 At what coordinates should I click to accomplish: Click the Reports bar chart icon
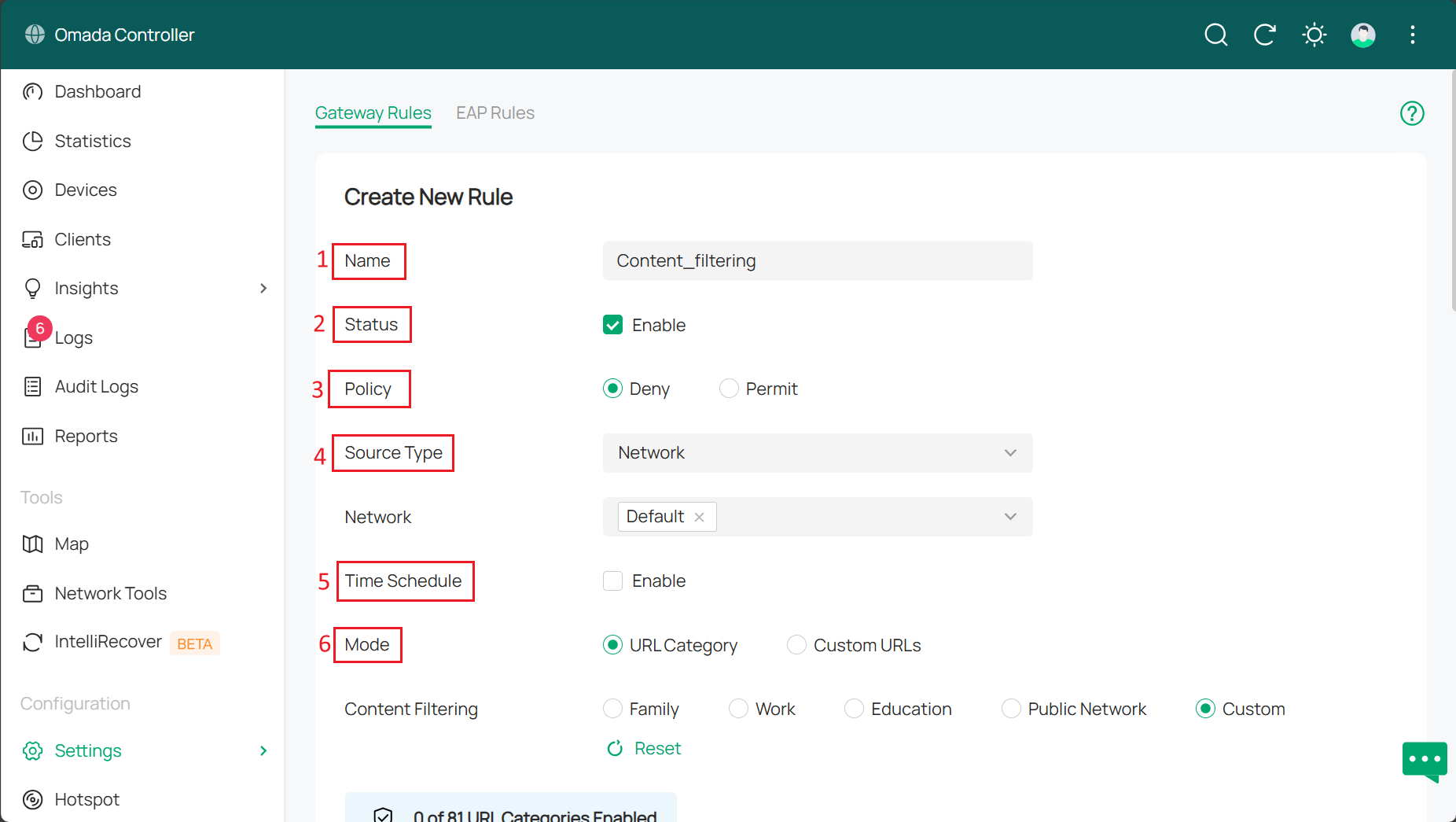pyautogui.click(x=32, y=436)
